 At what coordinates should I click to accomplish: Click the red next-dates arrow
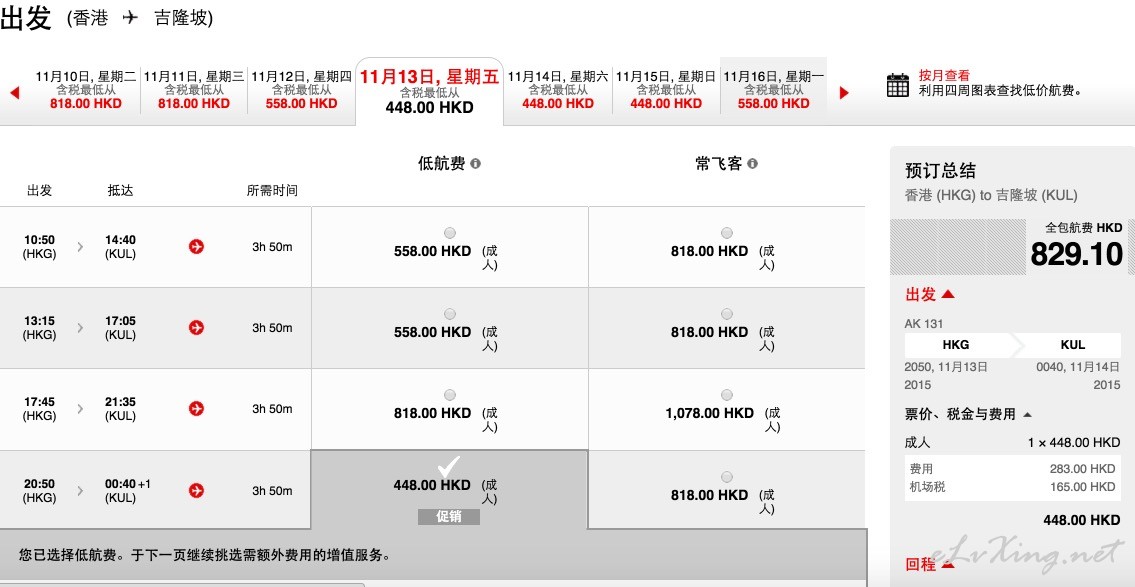pos(843,93)
